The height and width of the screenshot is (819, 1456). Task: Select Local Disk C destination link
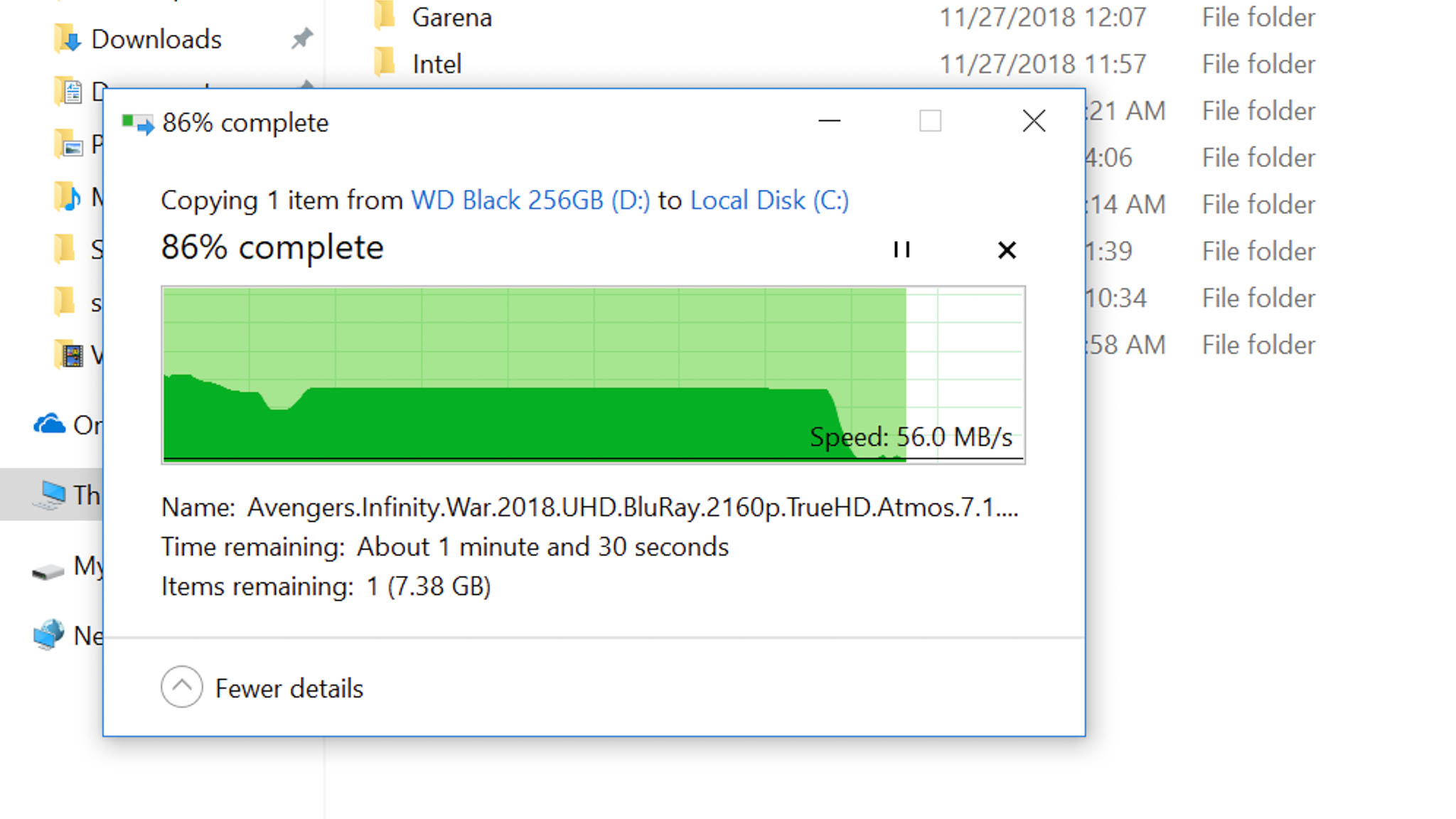tap(770, 200)
